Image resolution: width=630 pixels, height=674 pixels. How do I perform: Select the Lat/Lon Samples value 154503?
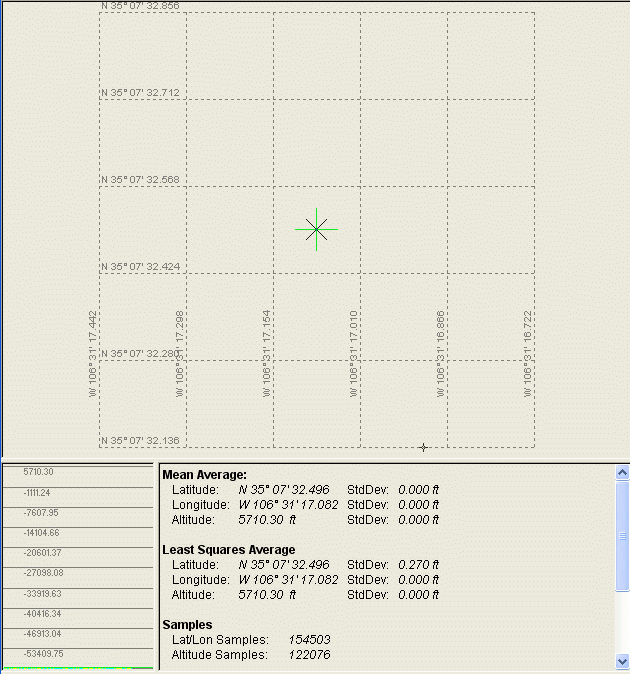click(309, 639)
